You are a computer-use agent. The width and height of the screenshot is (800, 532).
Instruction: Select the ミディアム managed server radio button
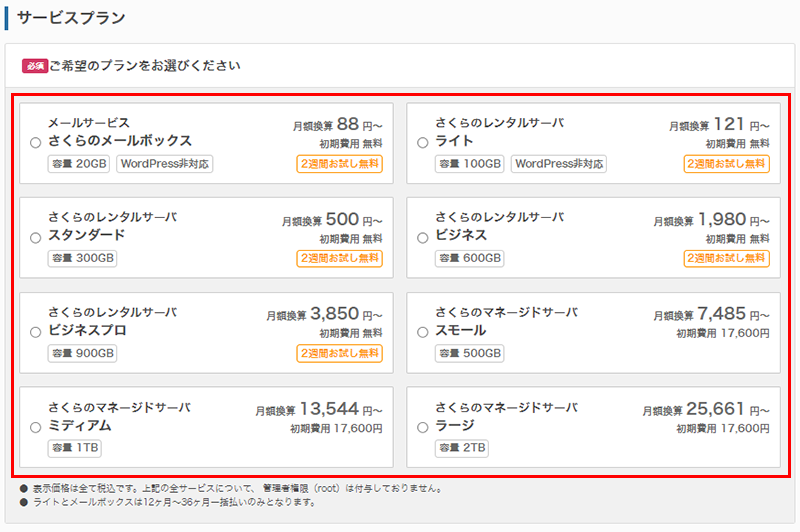tap(36, 427)
